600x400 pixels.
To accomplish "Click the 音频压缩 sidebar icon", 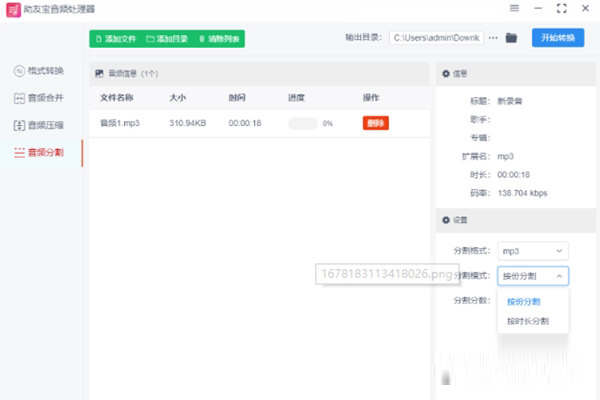I will tap(19, 125).
